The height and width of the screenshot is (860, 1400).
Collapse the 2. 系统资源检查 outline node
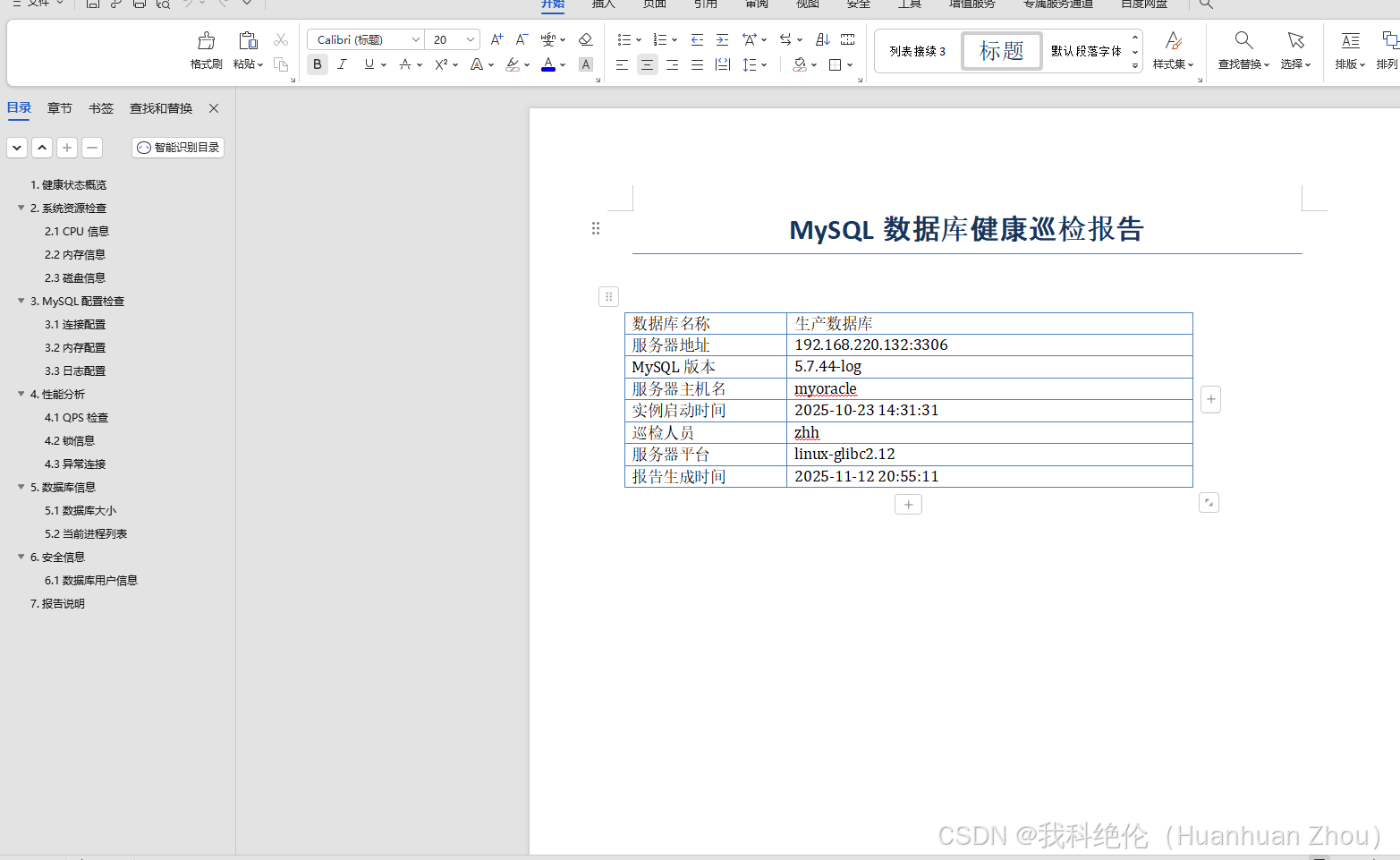click(21, 208)
